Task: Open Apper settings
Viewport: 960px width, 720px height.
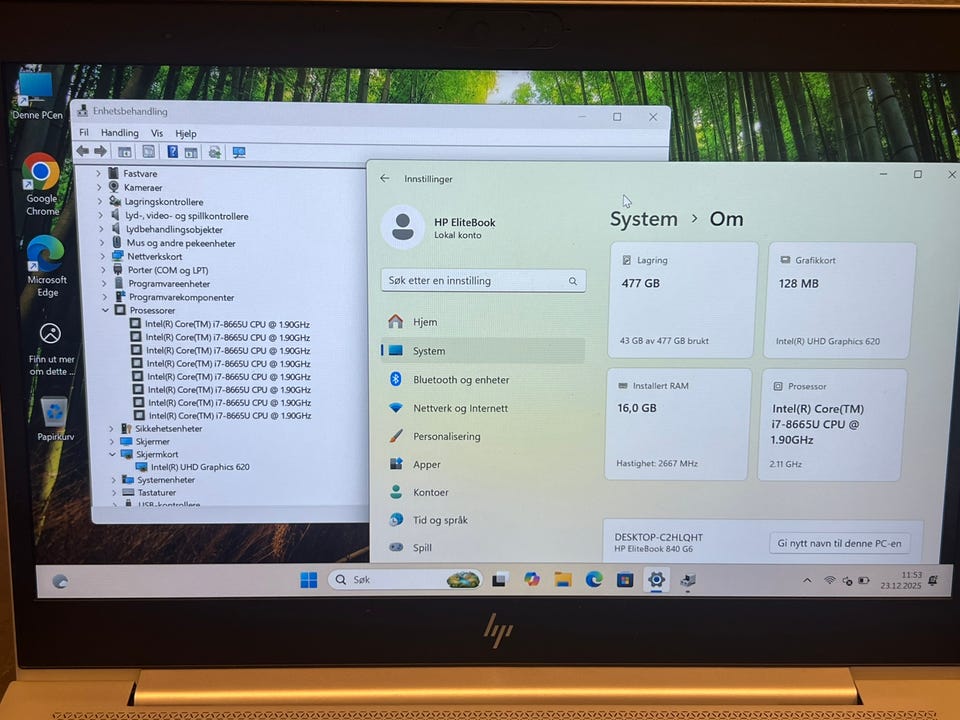Action: pyautogui.click(x=482, y=464)
